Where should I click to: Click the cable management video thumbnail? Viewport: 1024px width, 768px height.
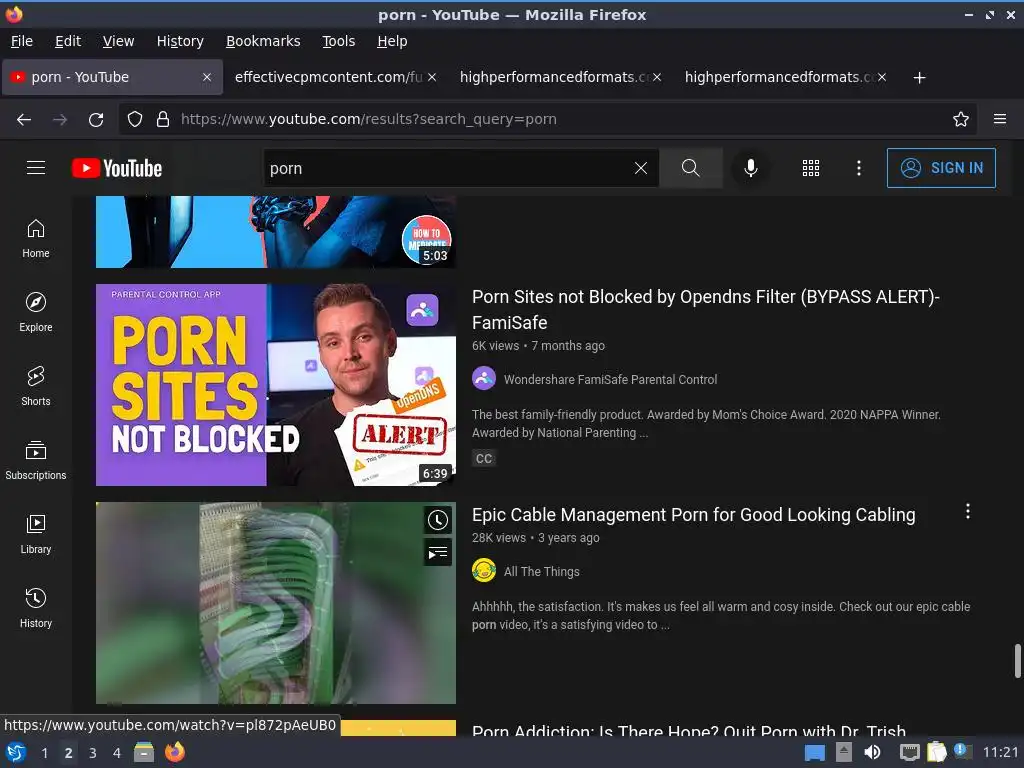click(x=276, y=603)
